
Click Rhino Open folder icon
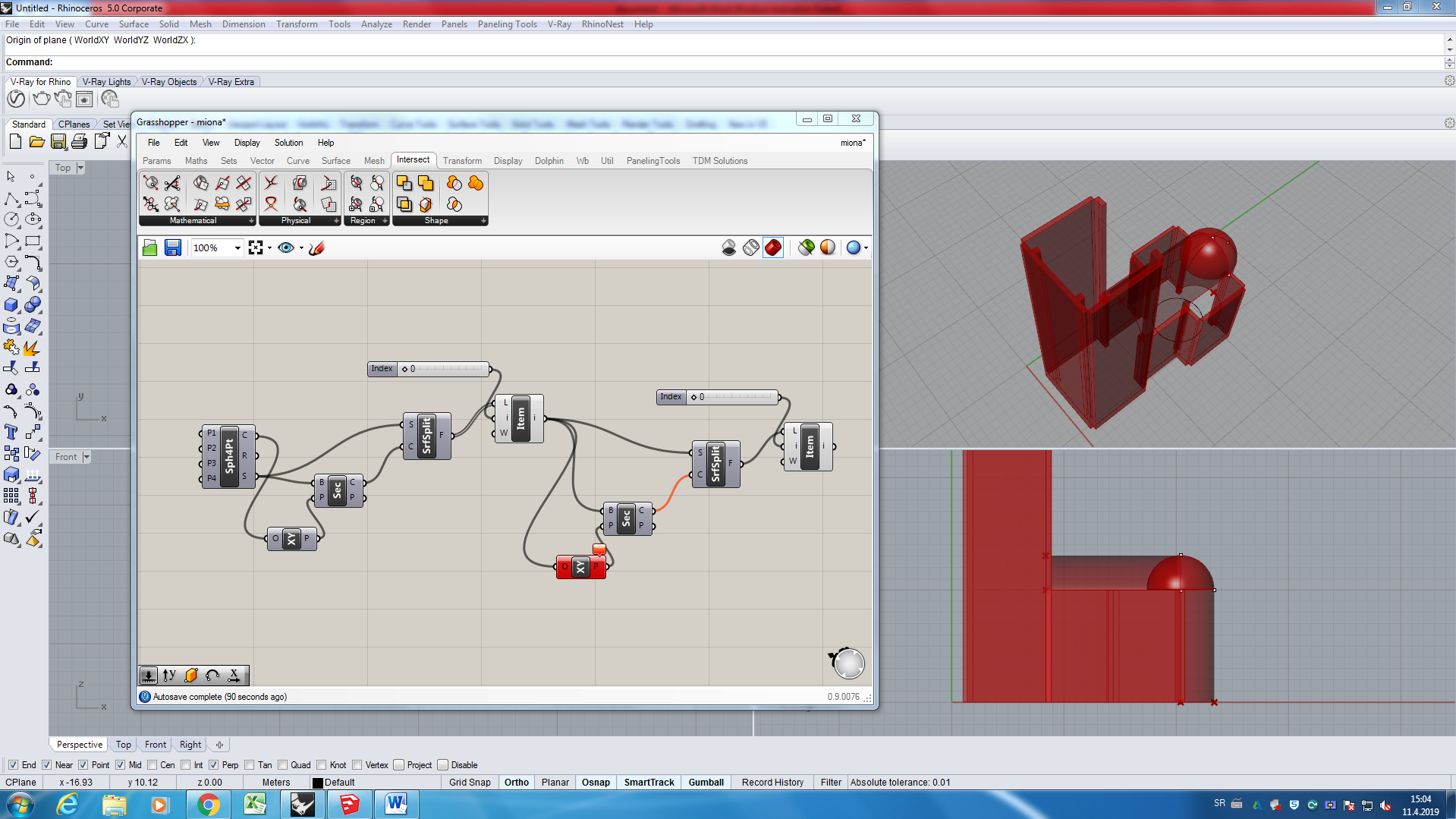[x=36, y=141]
